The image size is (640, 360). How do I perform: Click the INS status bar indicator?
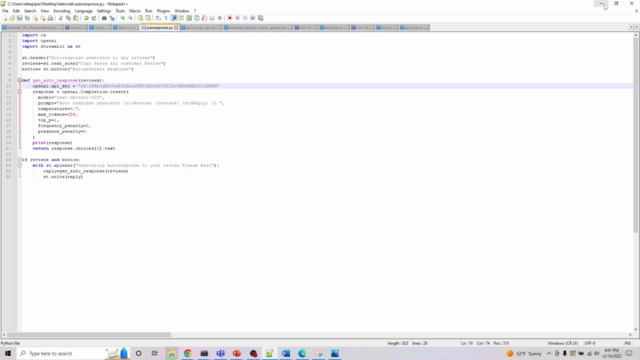click(x=627, y=343)
